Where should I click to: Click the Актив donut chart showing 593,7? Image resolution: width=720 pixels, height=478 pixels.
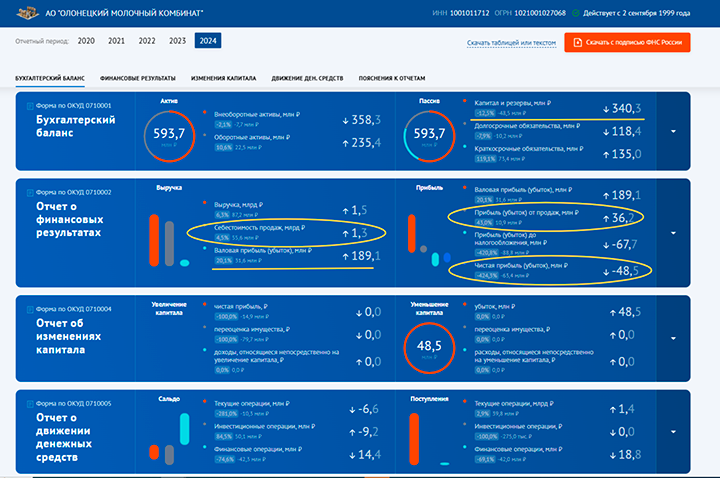pyautogui.click(x=168, y=134)
